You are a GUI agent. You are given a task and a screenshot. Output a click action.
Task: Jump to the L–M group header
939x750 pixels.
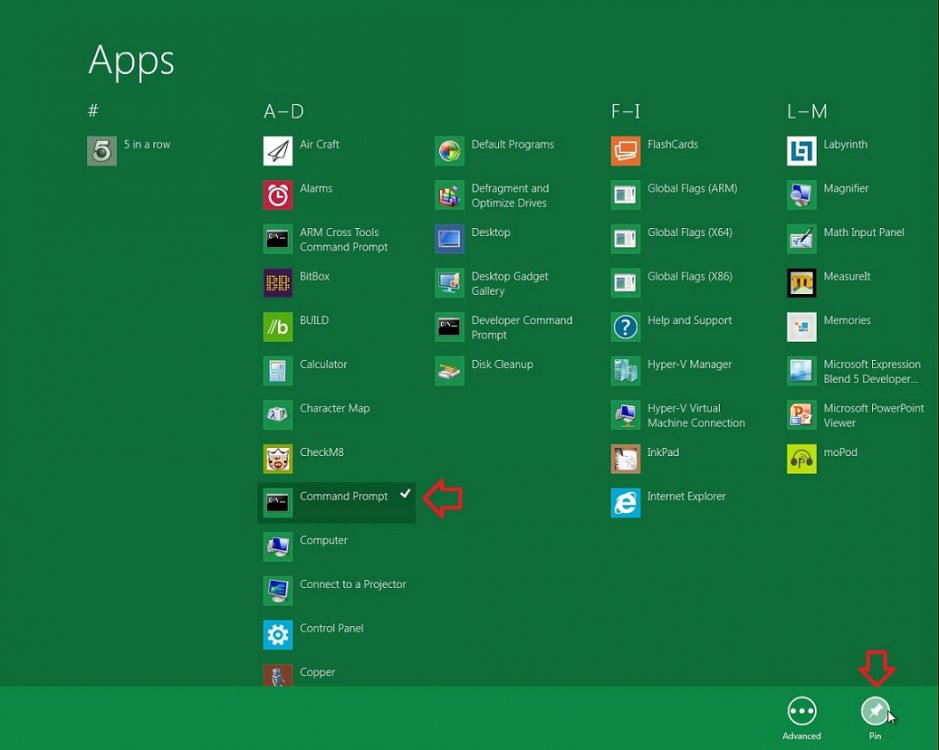[807, 111]
